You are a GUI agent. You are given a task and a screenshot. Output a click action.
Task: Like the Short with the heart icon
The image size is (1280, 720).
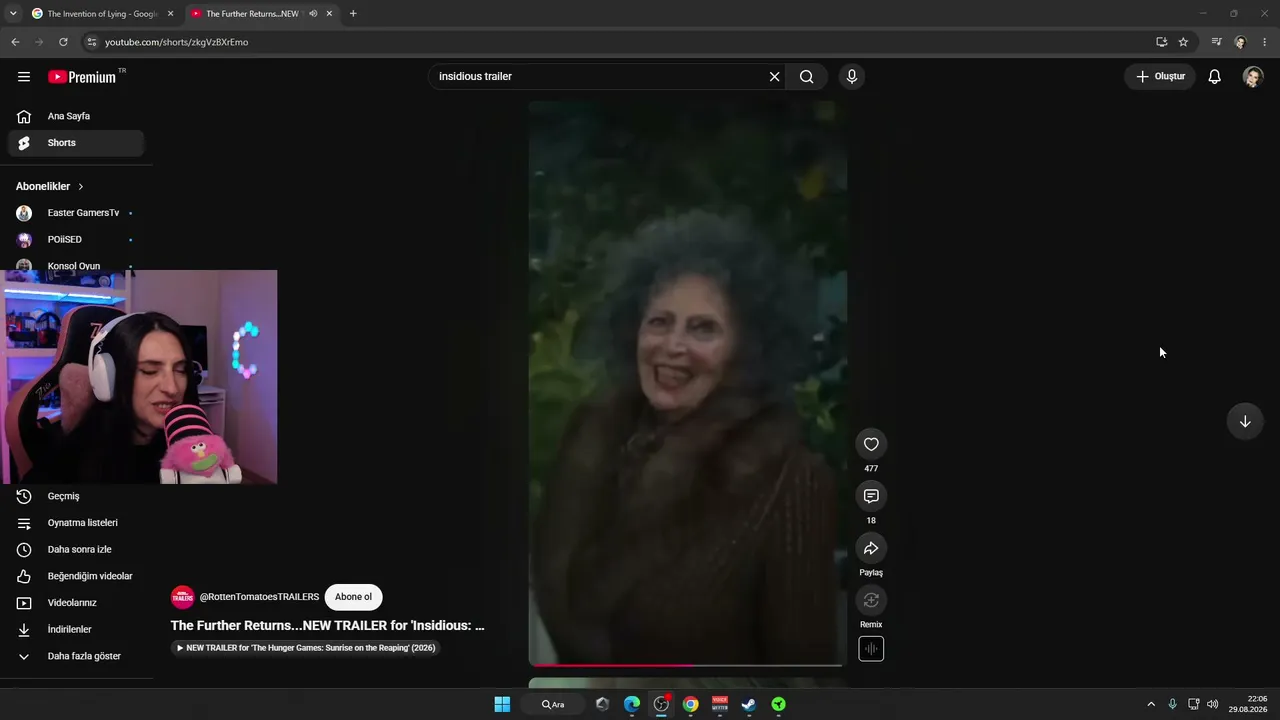[871, 445]
